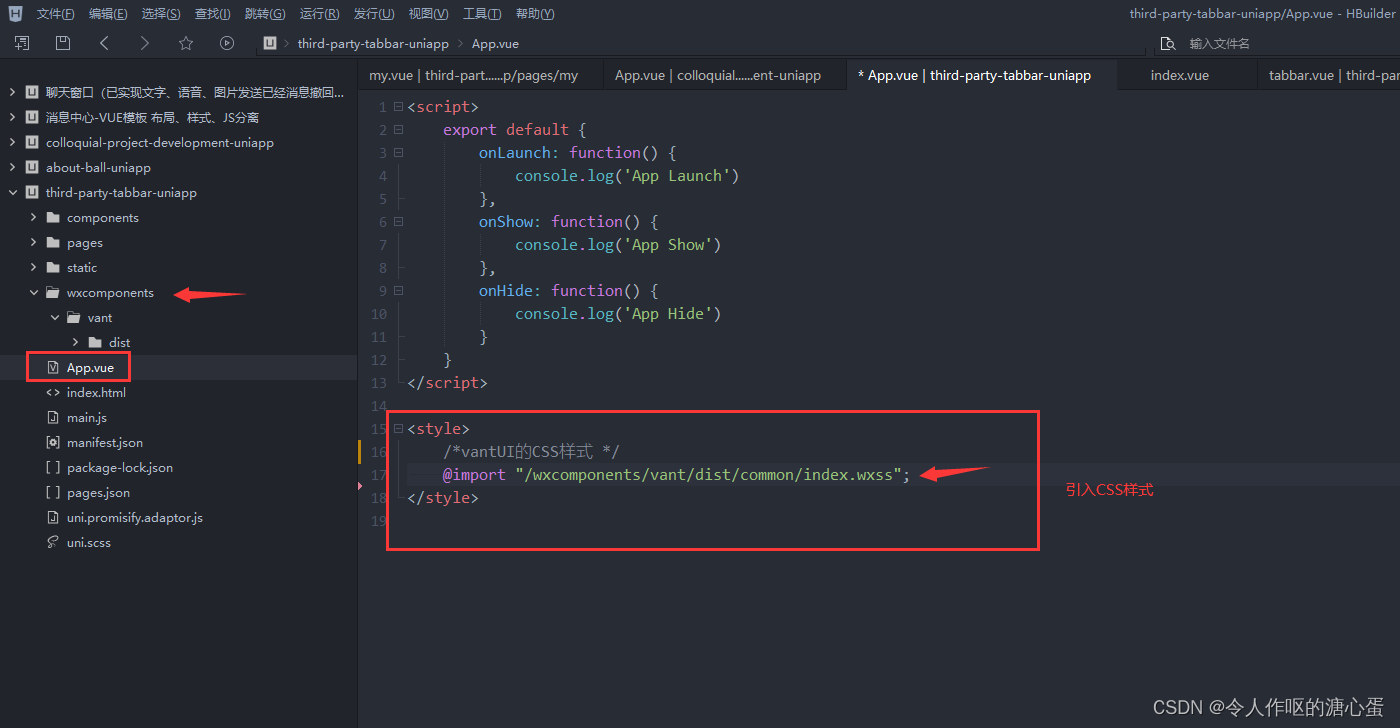Fold the style block at line 15
1400x728 pixels.
pos(398,428)
